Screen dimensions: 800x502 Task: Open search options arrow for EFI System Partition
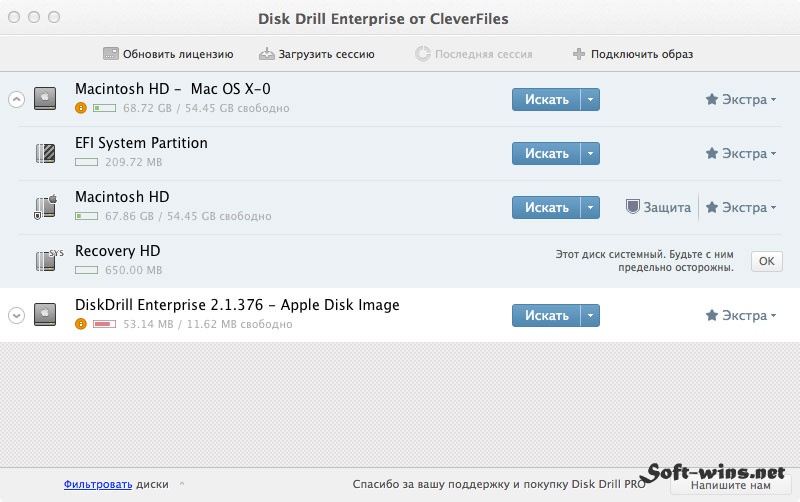(x=590, y=153)
